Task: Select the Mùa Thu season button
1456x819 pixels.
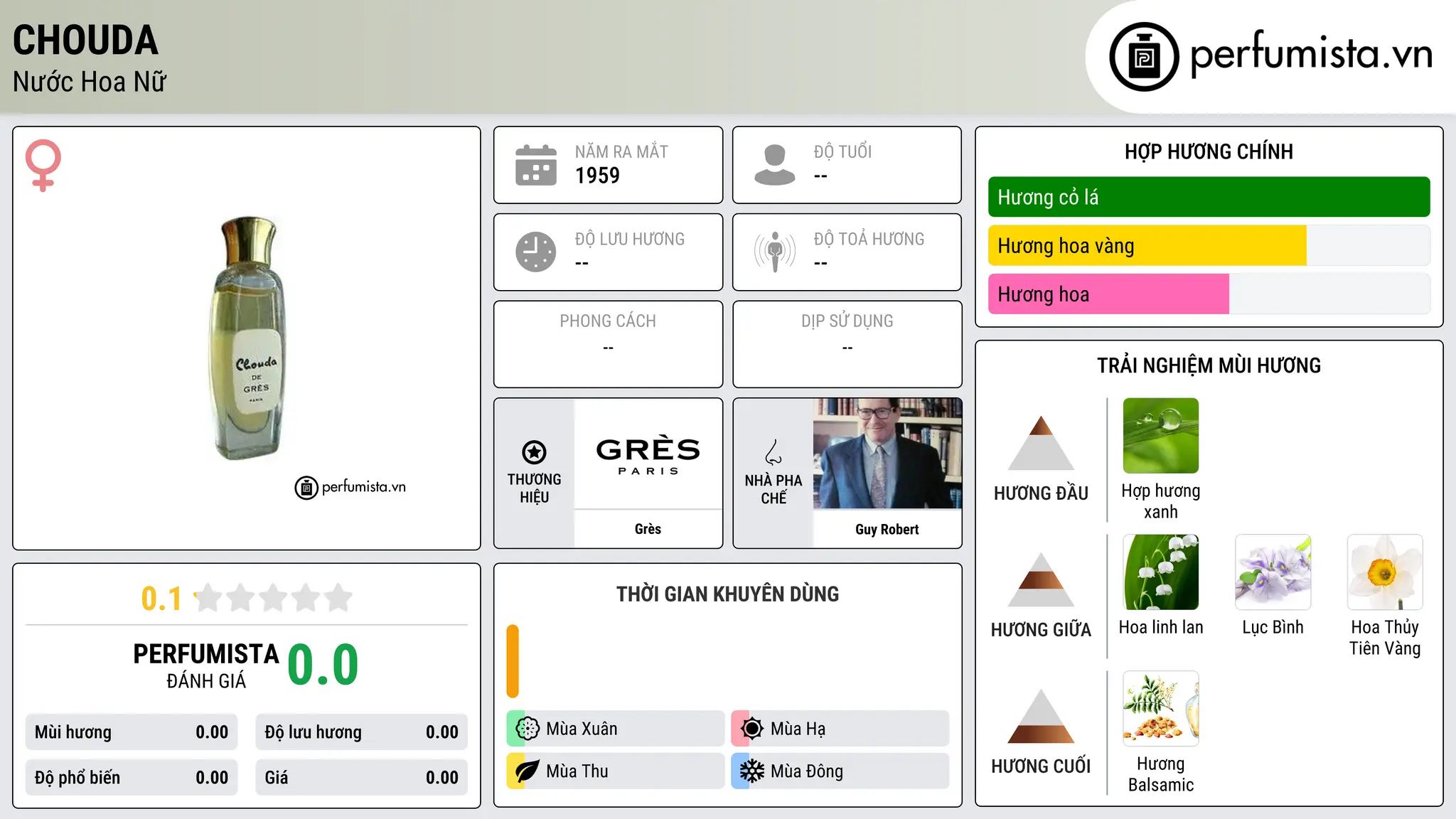Action: (x=616, y=771)
